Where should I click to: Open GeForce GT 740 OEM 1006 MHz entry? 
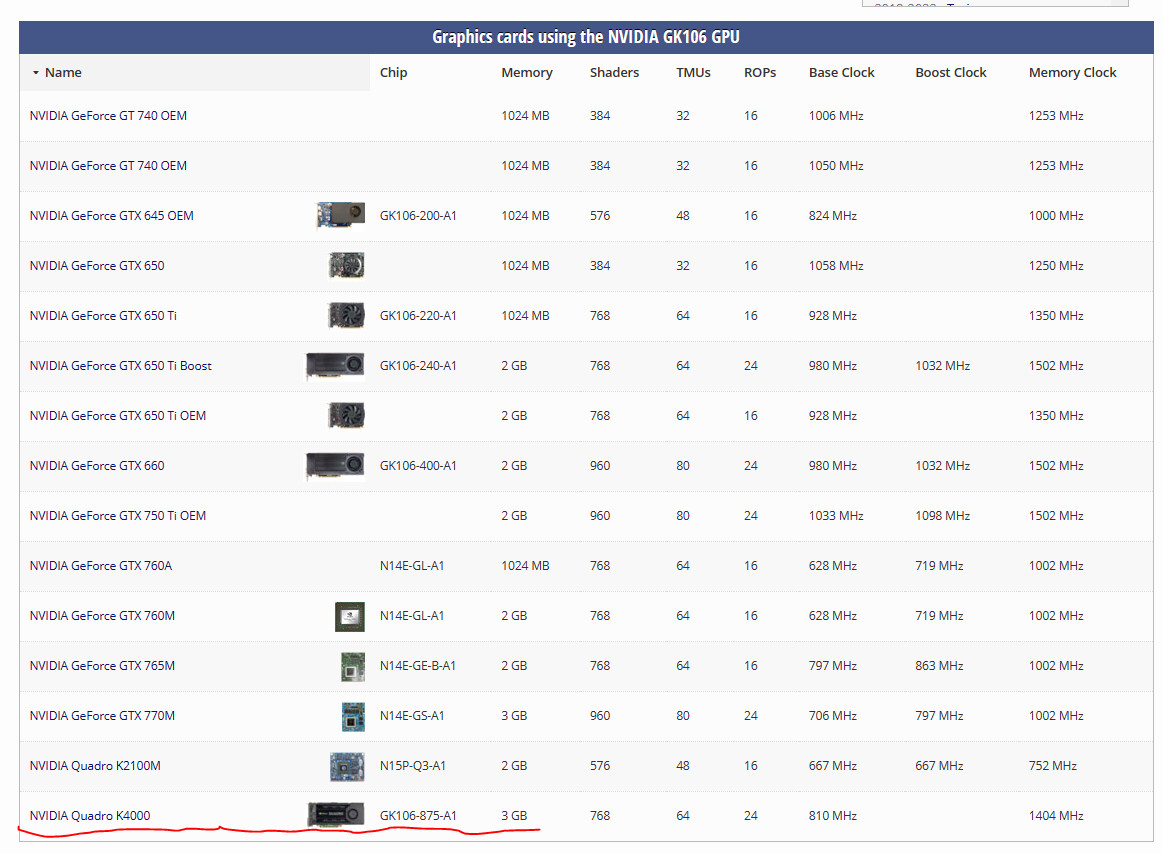click(x=108, y=116)
